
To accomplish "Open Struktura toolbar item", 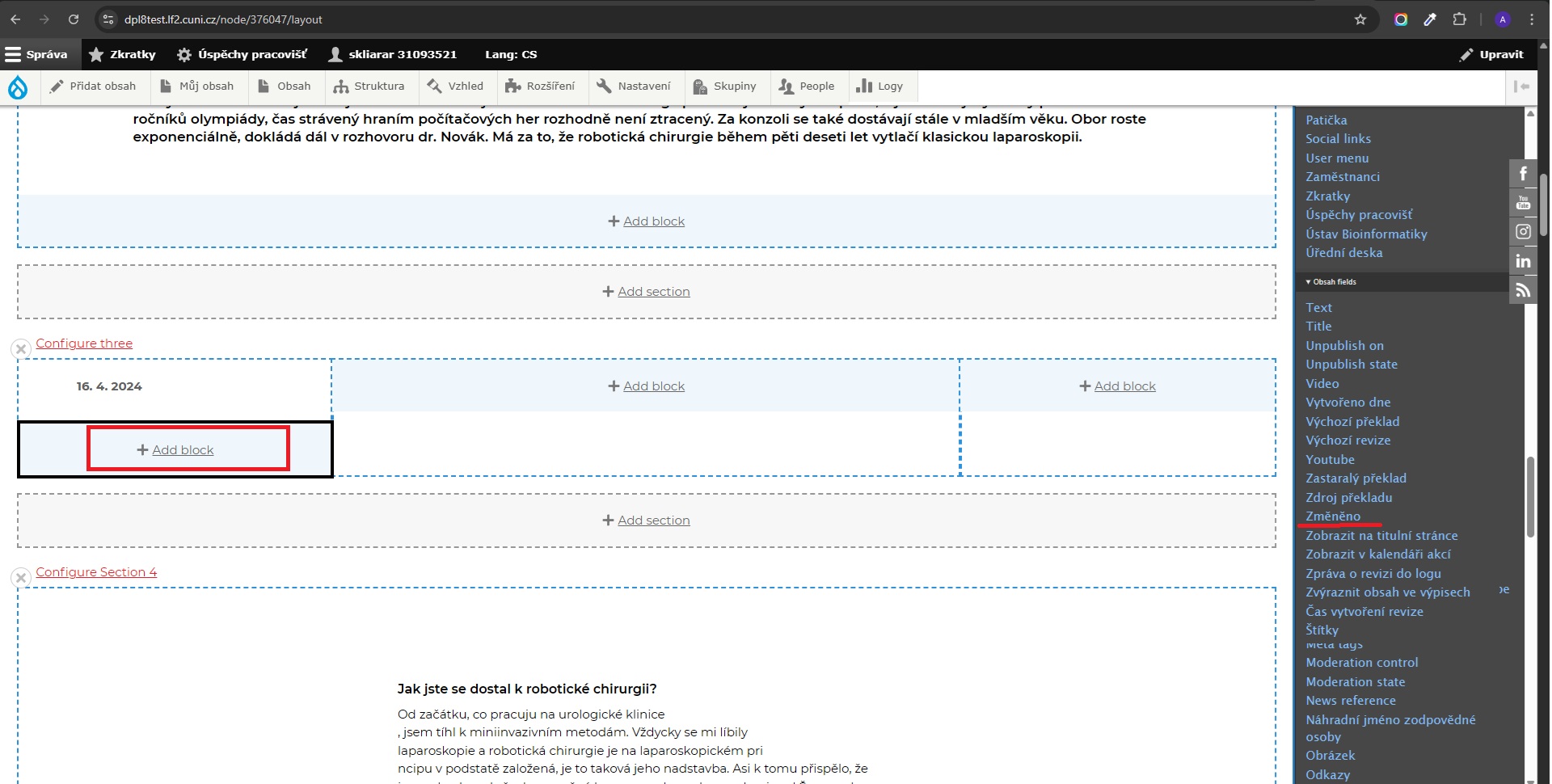I will coord(369,86).
